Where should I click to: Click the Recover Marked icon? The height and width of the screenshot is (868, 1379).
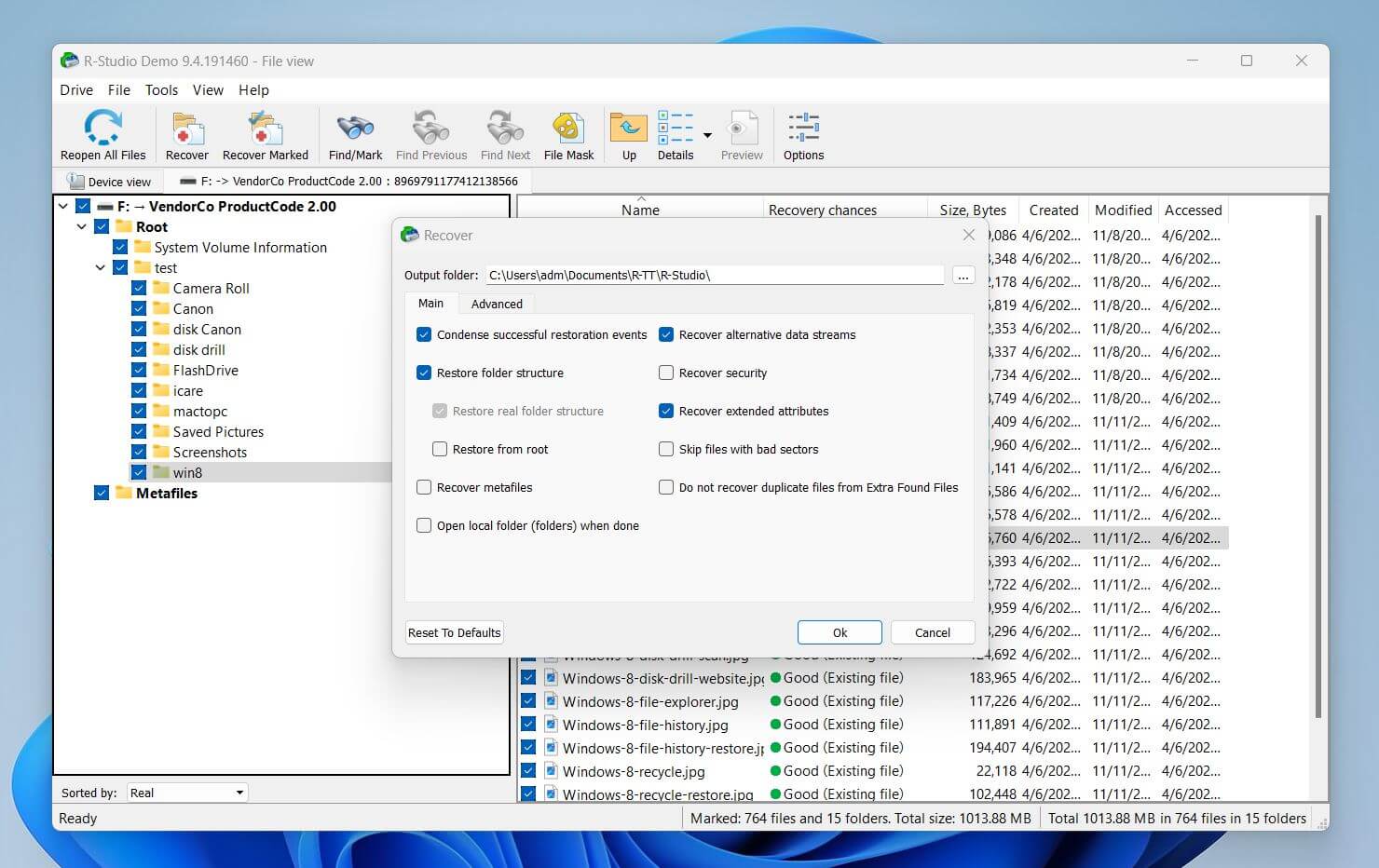tap(265, 129)
